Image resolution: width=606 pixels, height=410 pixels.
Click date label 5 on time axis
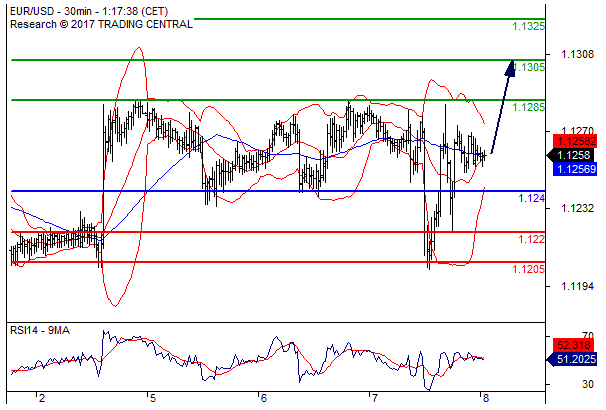pos(153,398)
